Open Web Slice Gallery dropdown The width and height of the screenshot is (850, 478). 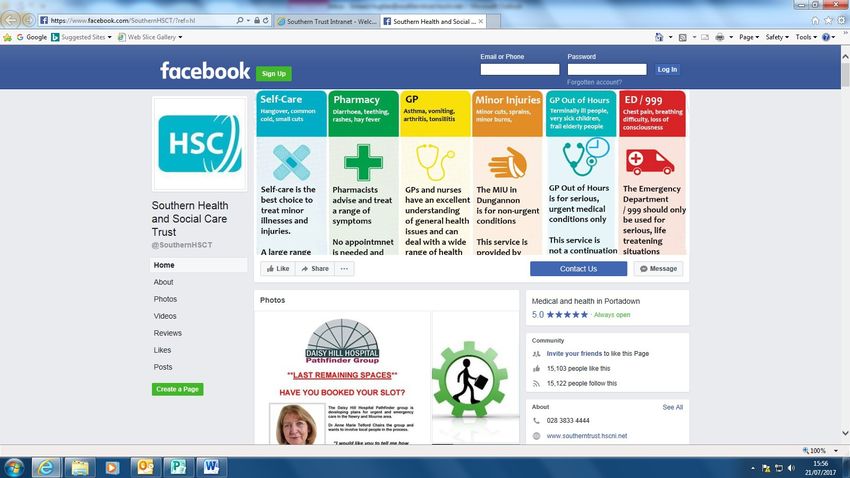point(150,37)
